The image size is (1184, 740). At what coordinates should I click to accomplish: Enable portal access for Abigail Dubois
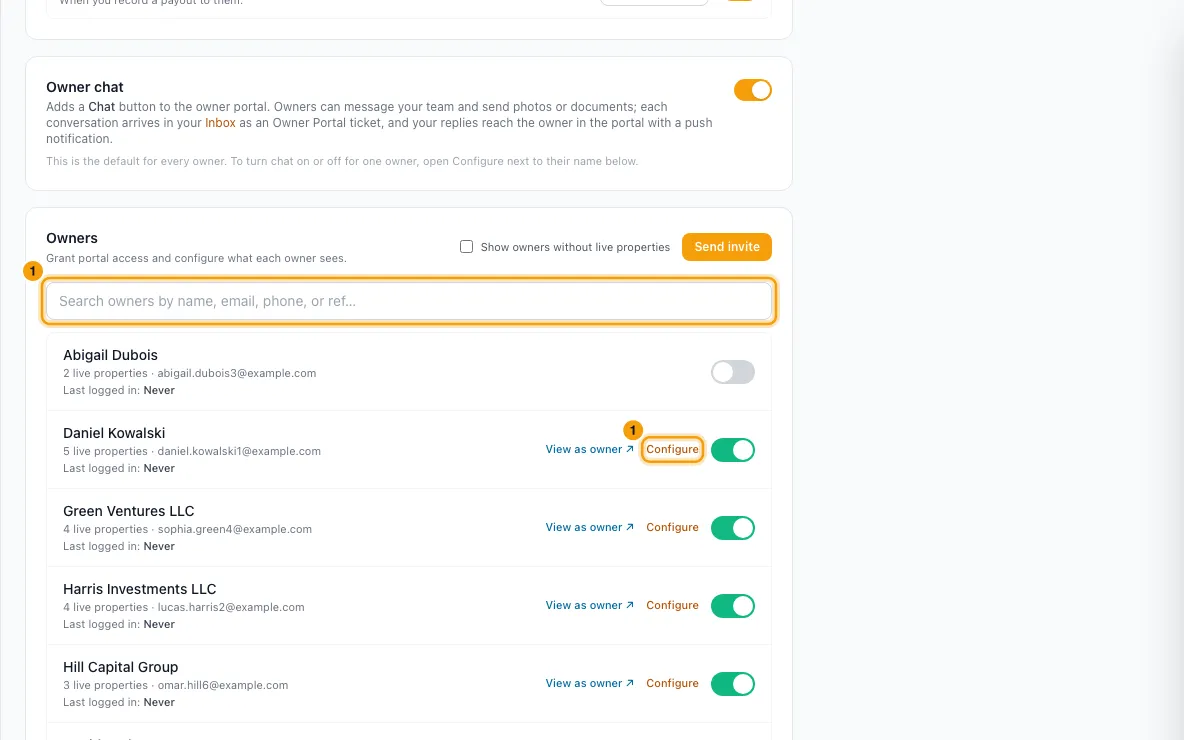[732, 372]
